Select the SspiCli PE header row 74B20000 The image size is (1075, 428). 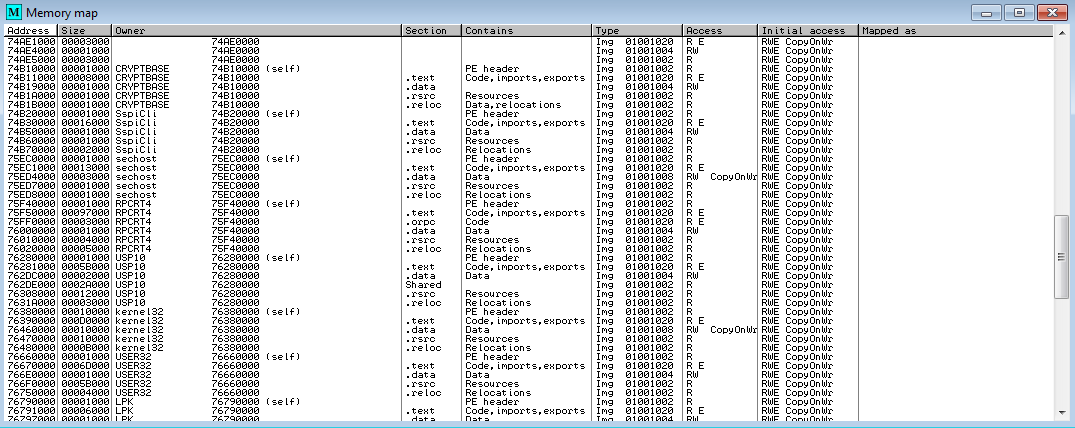[529, 114]
